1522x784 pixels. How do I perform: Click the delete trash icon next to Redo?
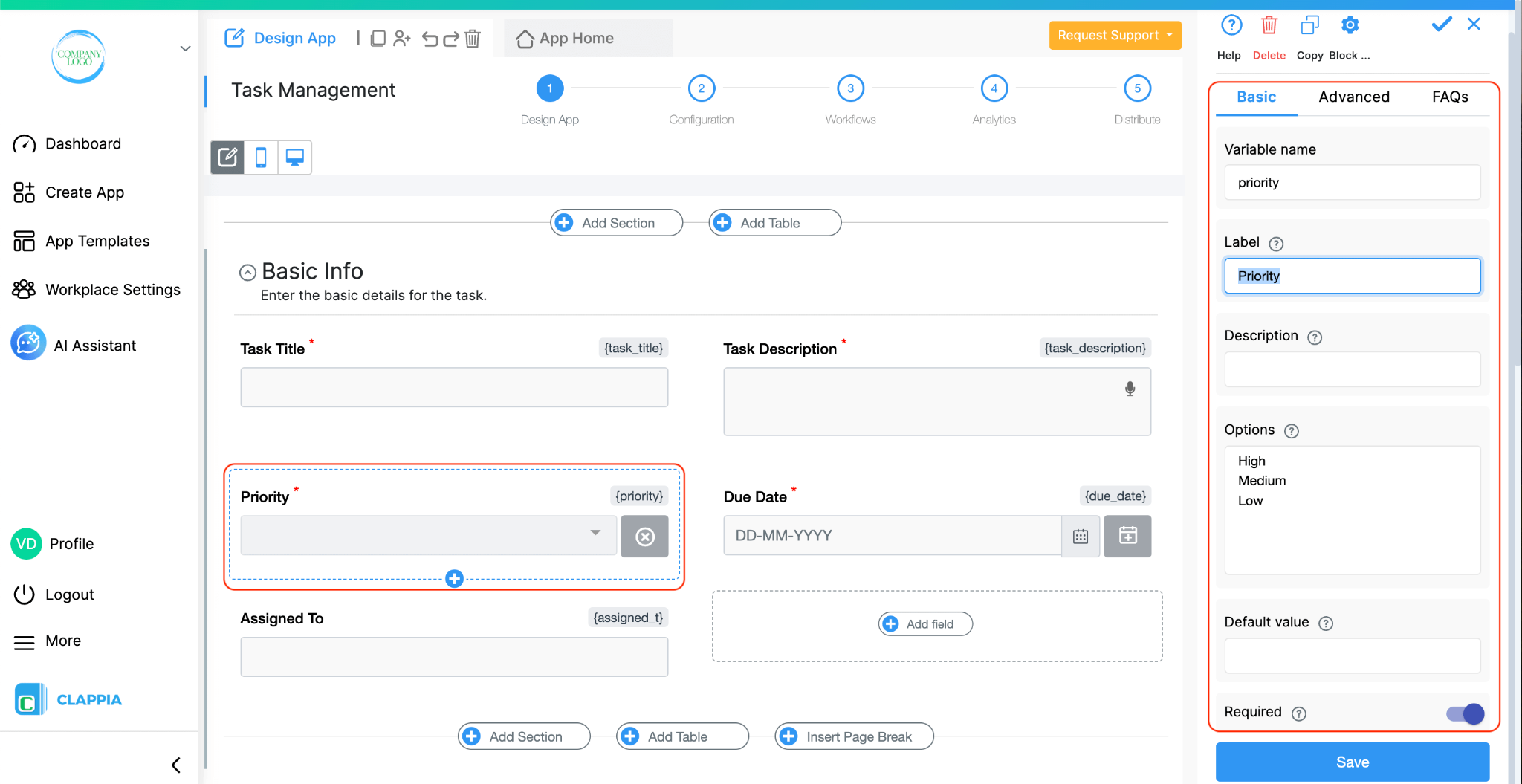473,39
